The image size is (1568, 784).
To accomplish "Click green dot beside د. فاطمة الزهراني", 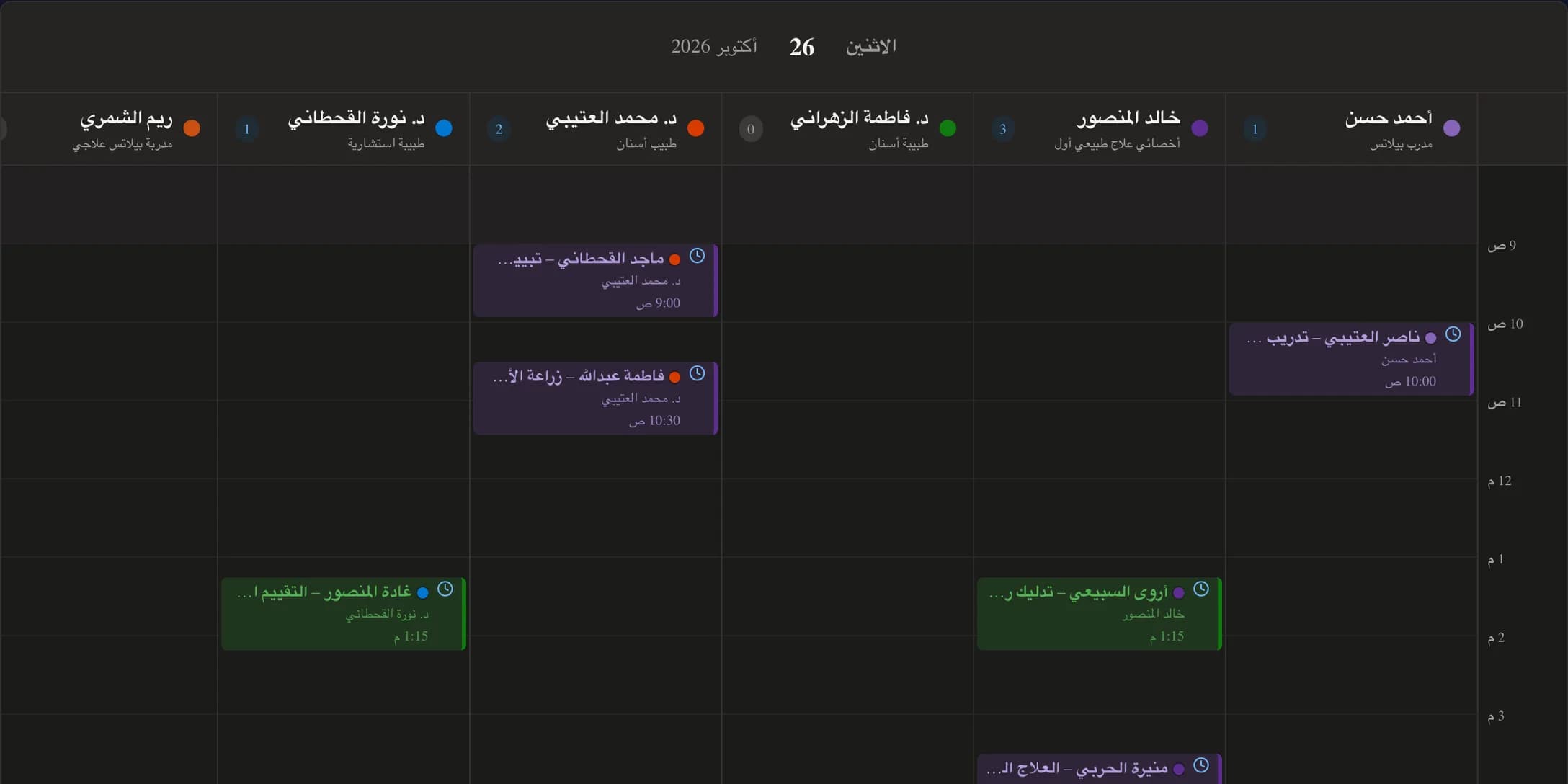I will 948,128.
